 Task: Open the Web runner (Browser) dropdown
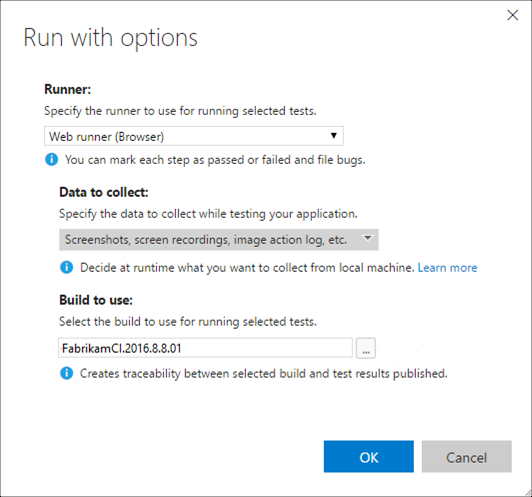tap(194, 136)
